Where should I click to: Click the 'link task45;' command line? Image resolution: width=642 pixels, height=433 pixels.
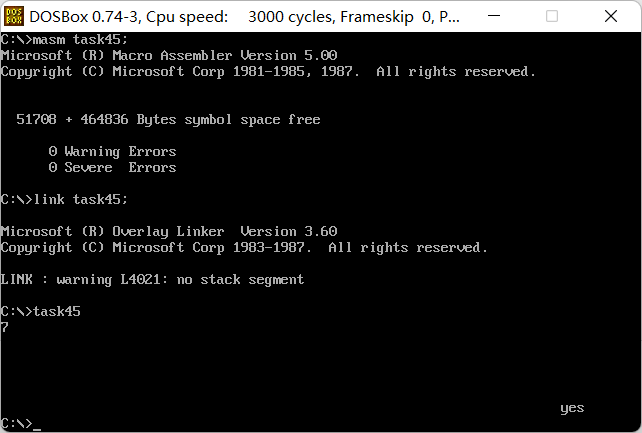[64, 199]
